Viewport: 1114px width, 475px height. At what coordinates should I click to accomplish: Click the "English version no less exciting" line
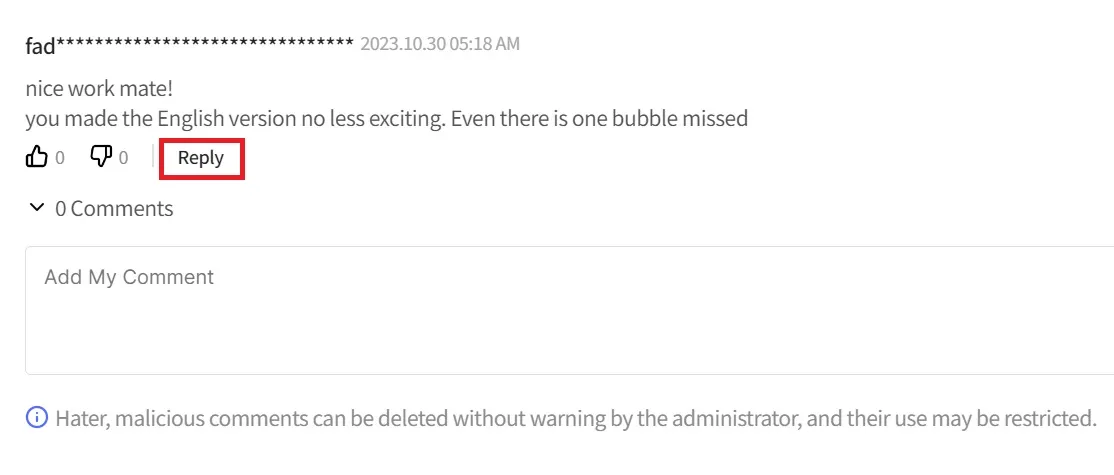(386, 118)
